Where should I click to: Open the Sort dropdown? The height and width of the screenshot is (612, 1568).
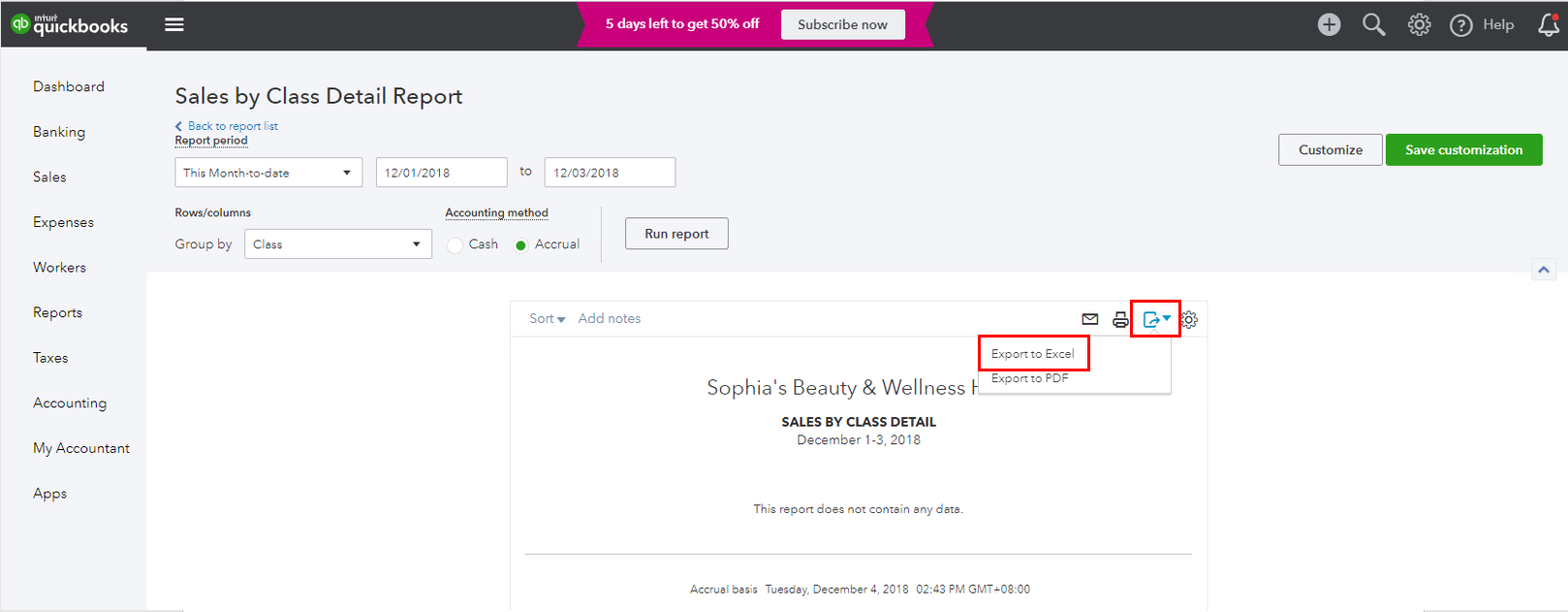coord(548,318)
